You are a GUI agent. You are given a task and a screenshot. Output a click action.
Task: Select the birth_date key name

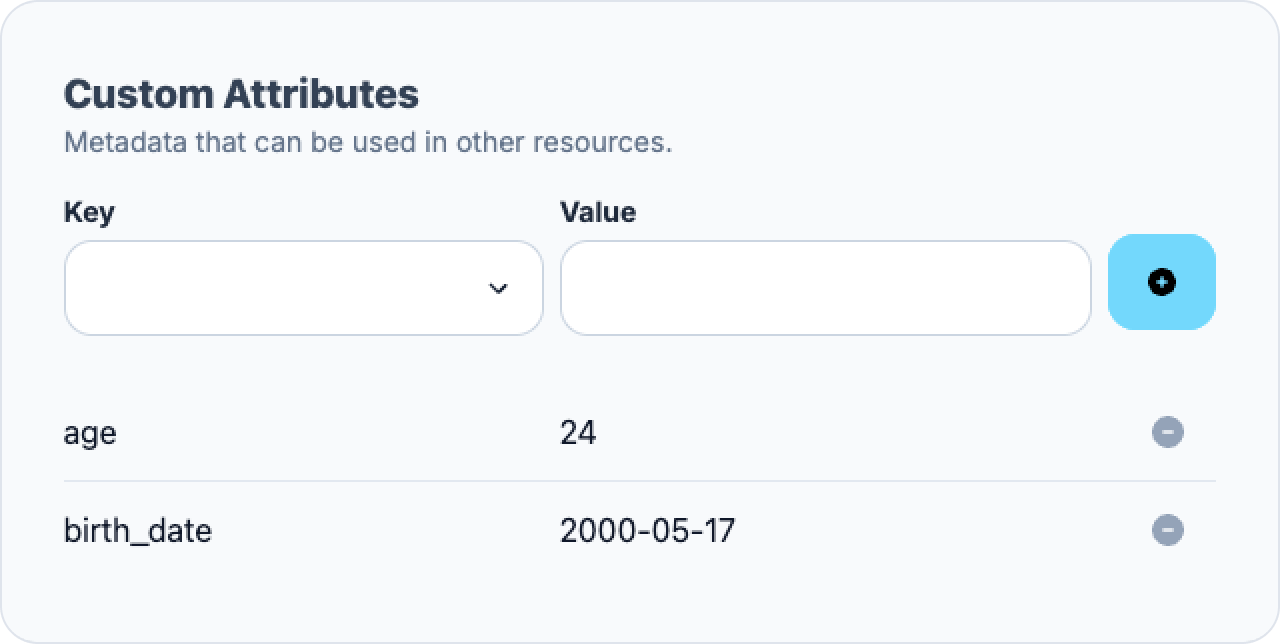coord(138,530)
